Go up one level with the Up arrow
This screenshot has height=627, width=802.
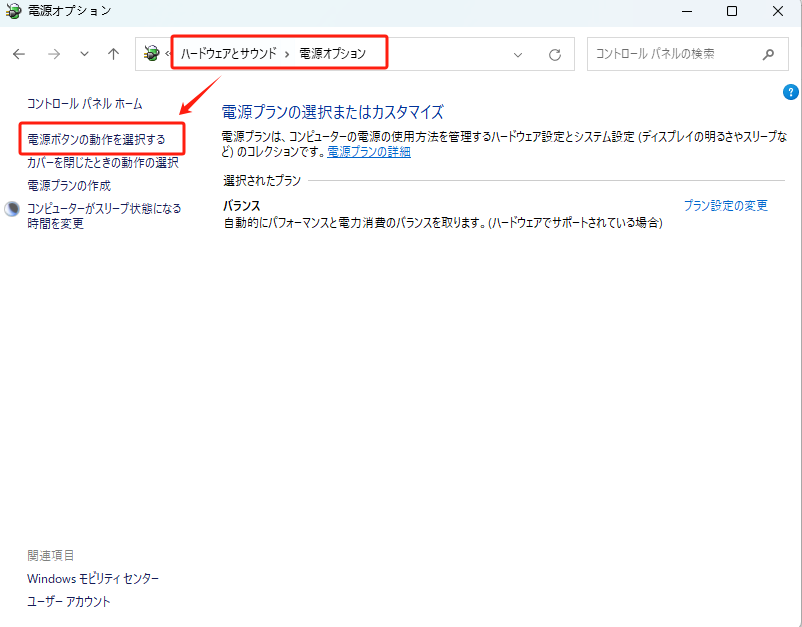(x=114, y=54)
